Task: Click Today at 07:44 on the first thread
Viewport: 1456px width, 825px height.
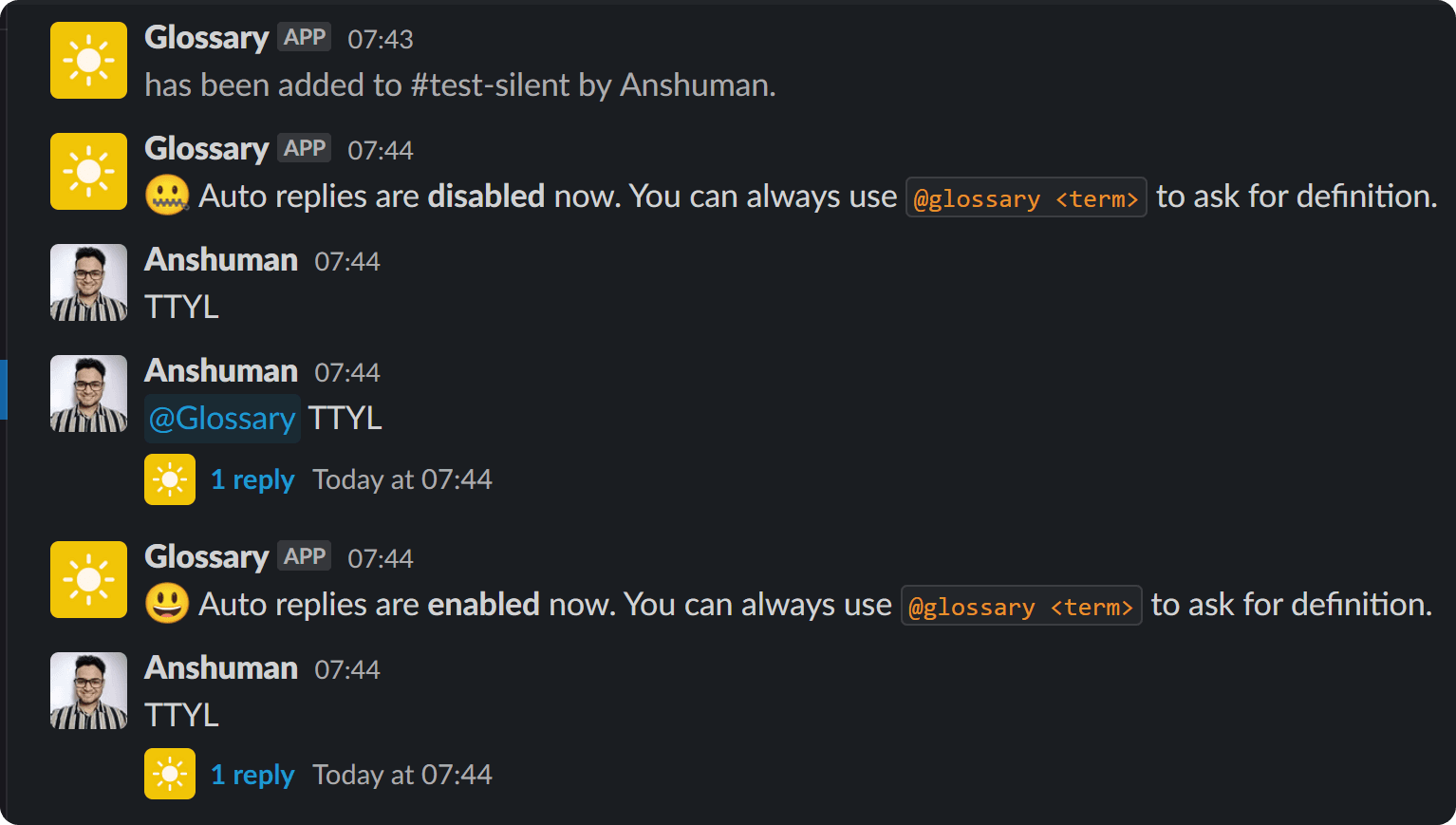Action: coord(401,479)
